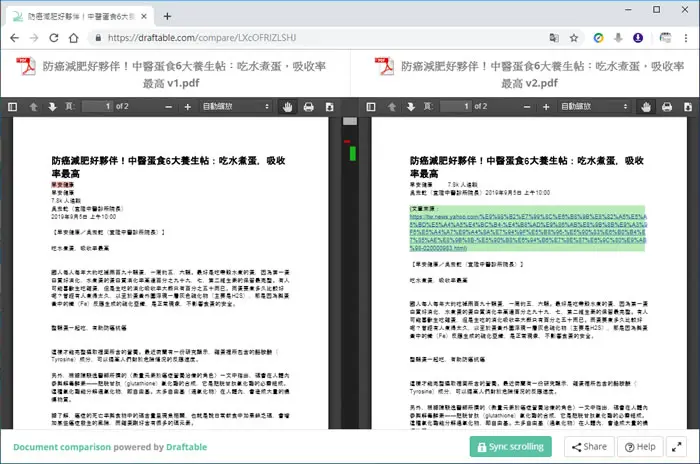Open the yahoo news link in right document

528,232
